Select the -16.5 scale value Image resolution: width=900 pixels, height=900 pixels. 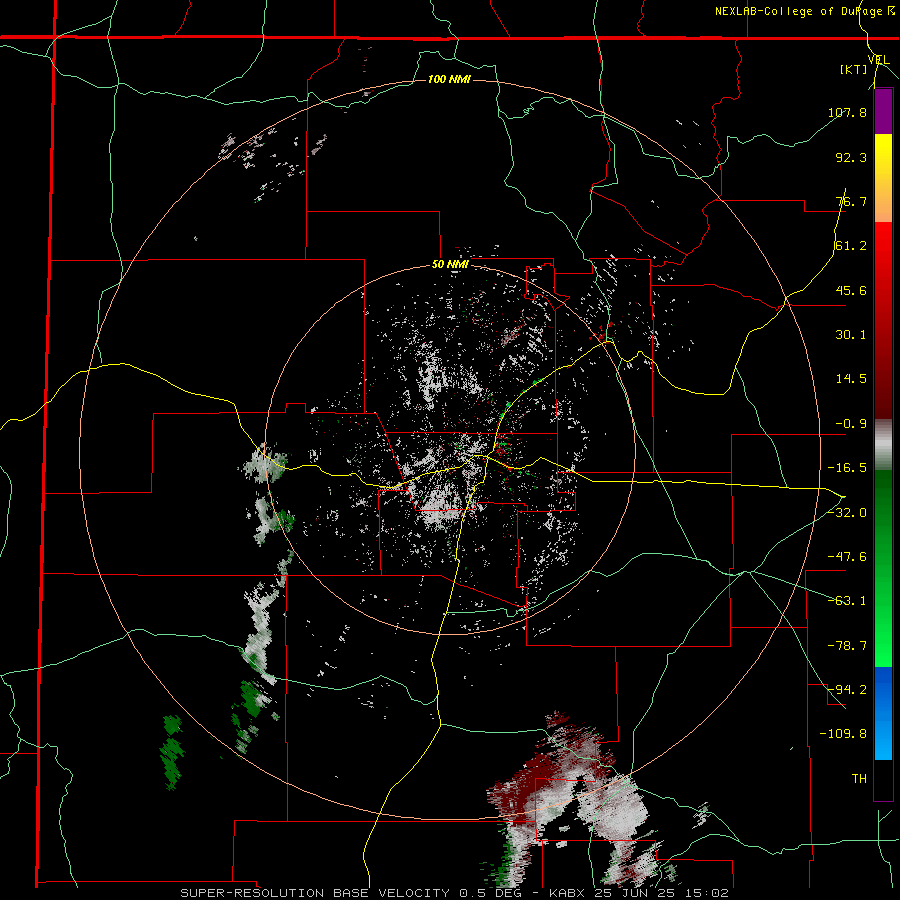pos(847,468)
